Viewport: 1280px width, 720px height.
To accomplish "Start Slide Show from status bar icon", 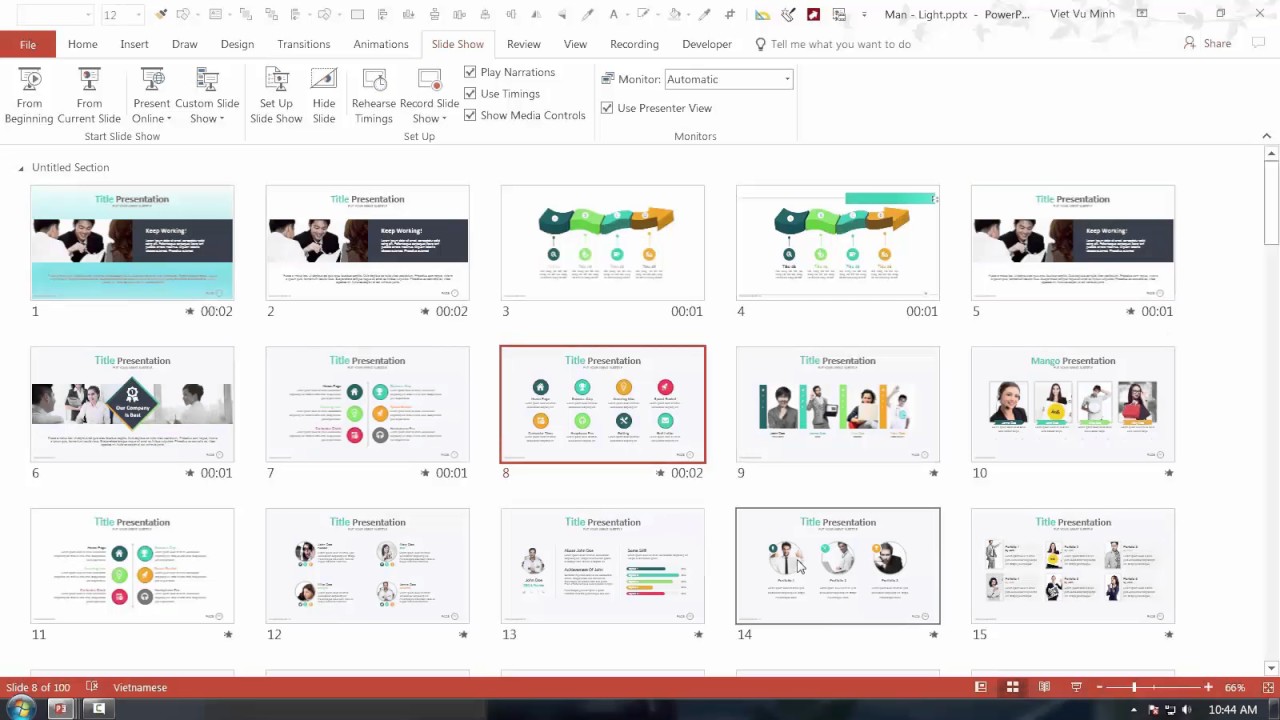I will pos(1076,687).
